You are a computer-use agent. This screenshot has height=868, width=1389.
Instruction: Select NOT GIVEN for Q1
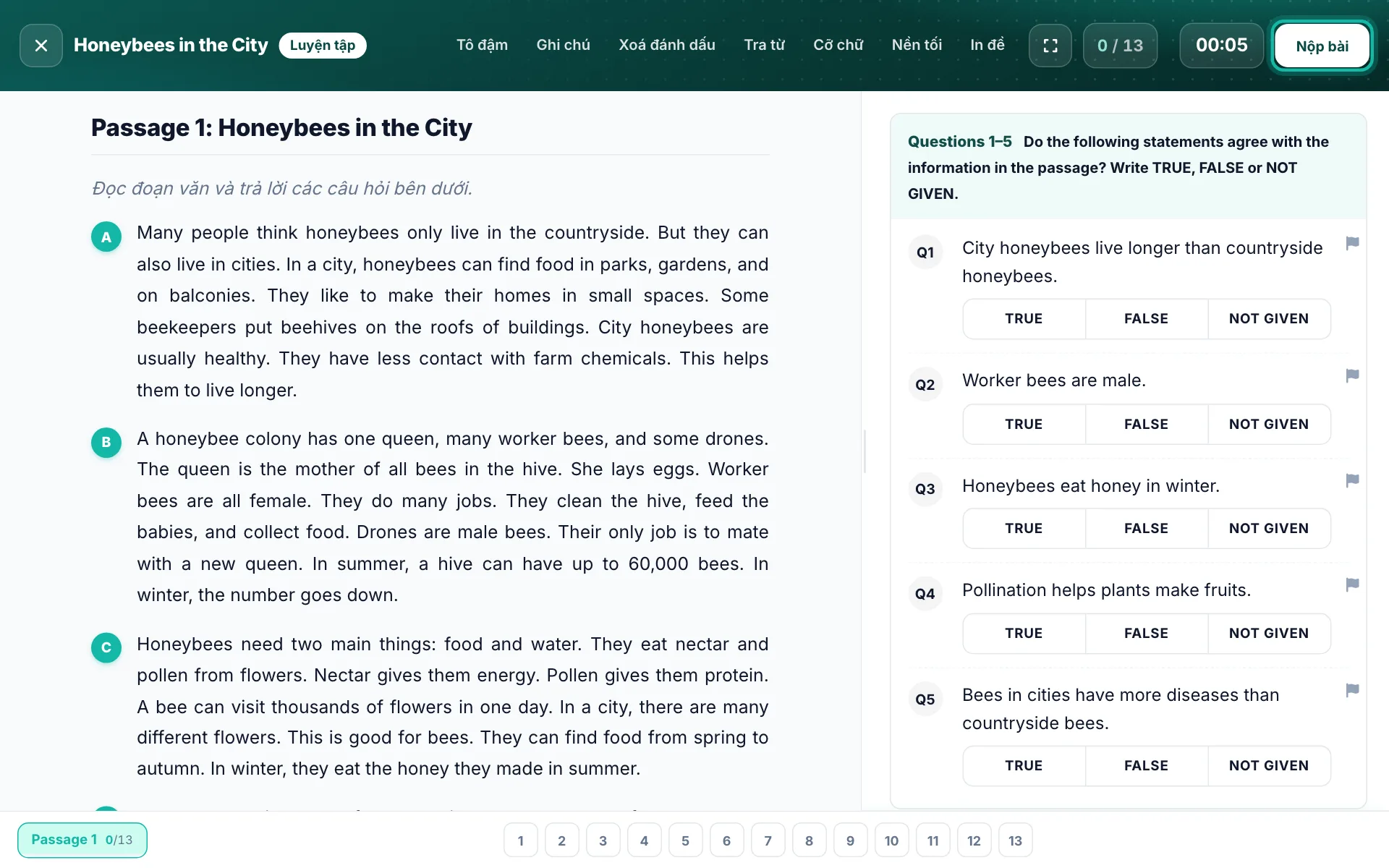click(1269, 319)
